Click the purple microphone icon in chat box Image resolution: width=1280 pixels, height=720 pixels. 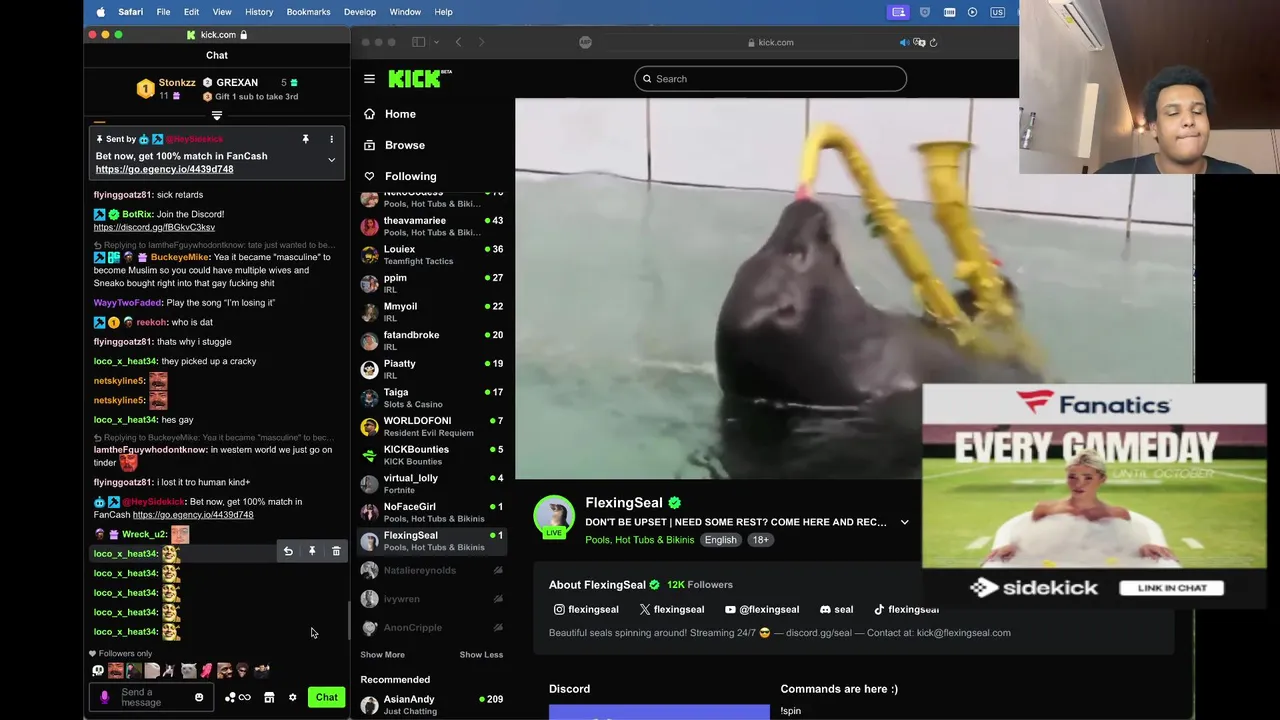click(x=104, y=697)
